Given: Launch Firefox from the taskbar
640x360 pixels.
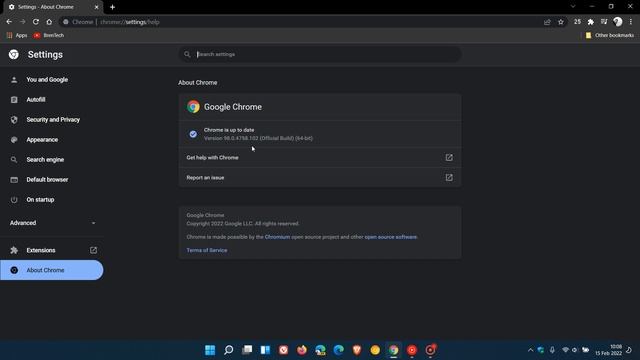Looking at the screenshot, I should pyautogui.click(x=302, y=350).
